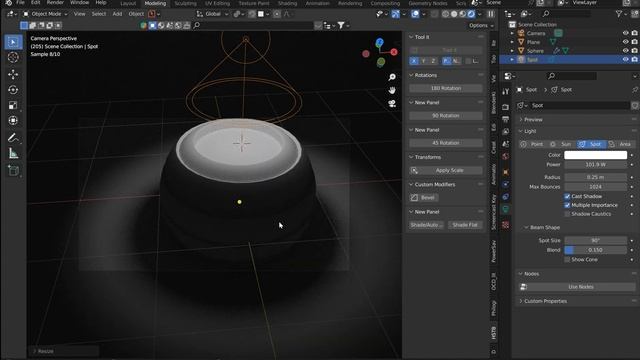
Task: Select the Scale tool
Action: [x=13, y=105]
